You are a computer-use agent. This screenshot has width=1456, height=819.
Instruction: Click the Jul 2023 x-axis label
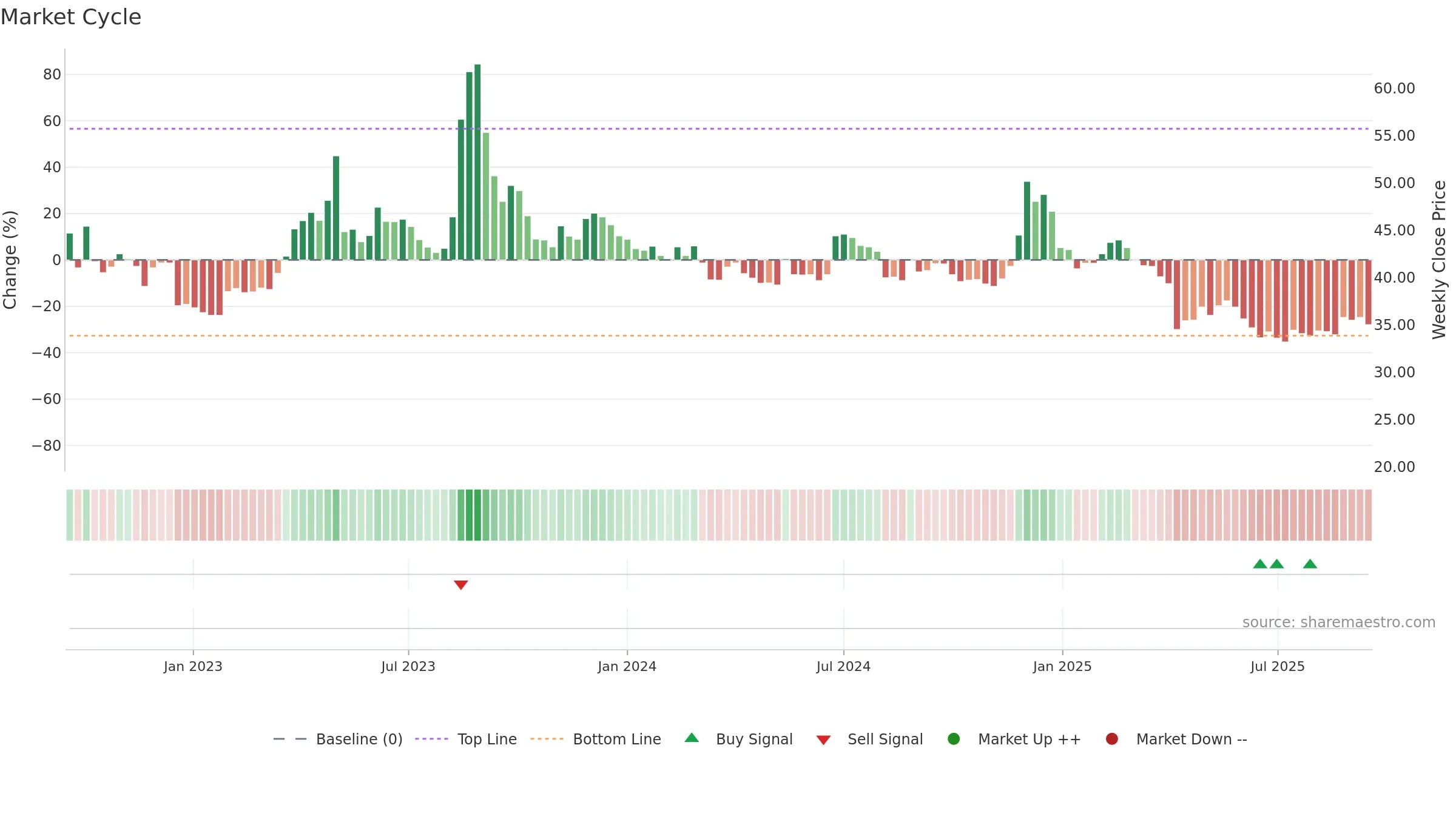tap(408, 666)
